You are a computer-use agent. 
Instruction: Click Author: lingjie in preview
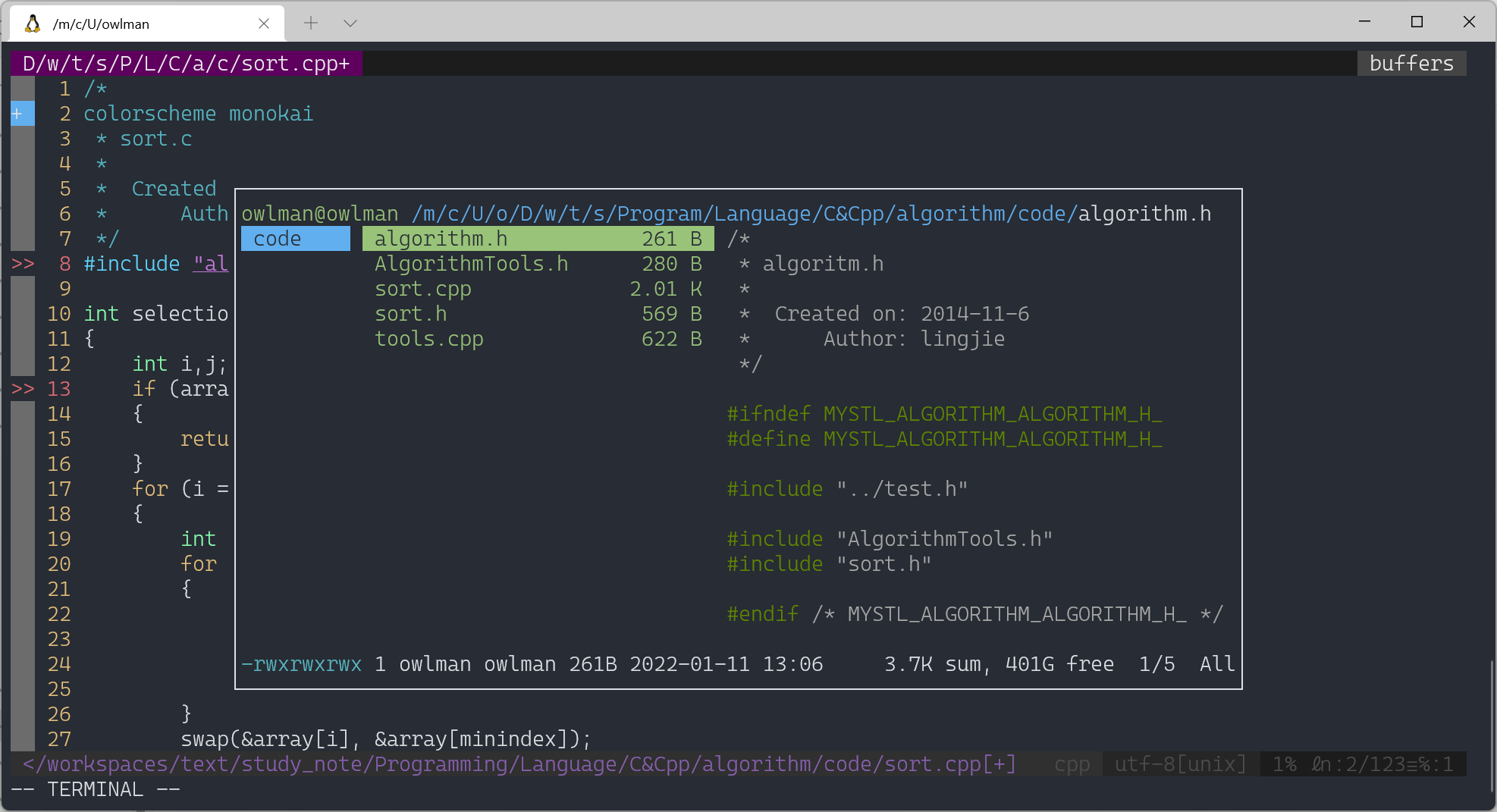[x=914, y=339]
